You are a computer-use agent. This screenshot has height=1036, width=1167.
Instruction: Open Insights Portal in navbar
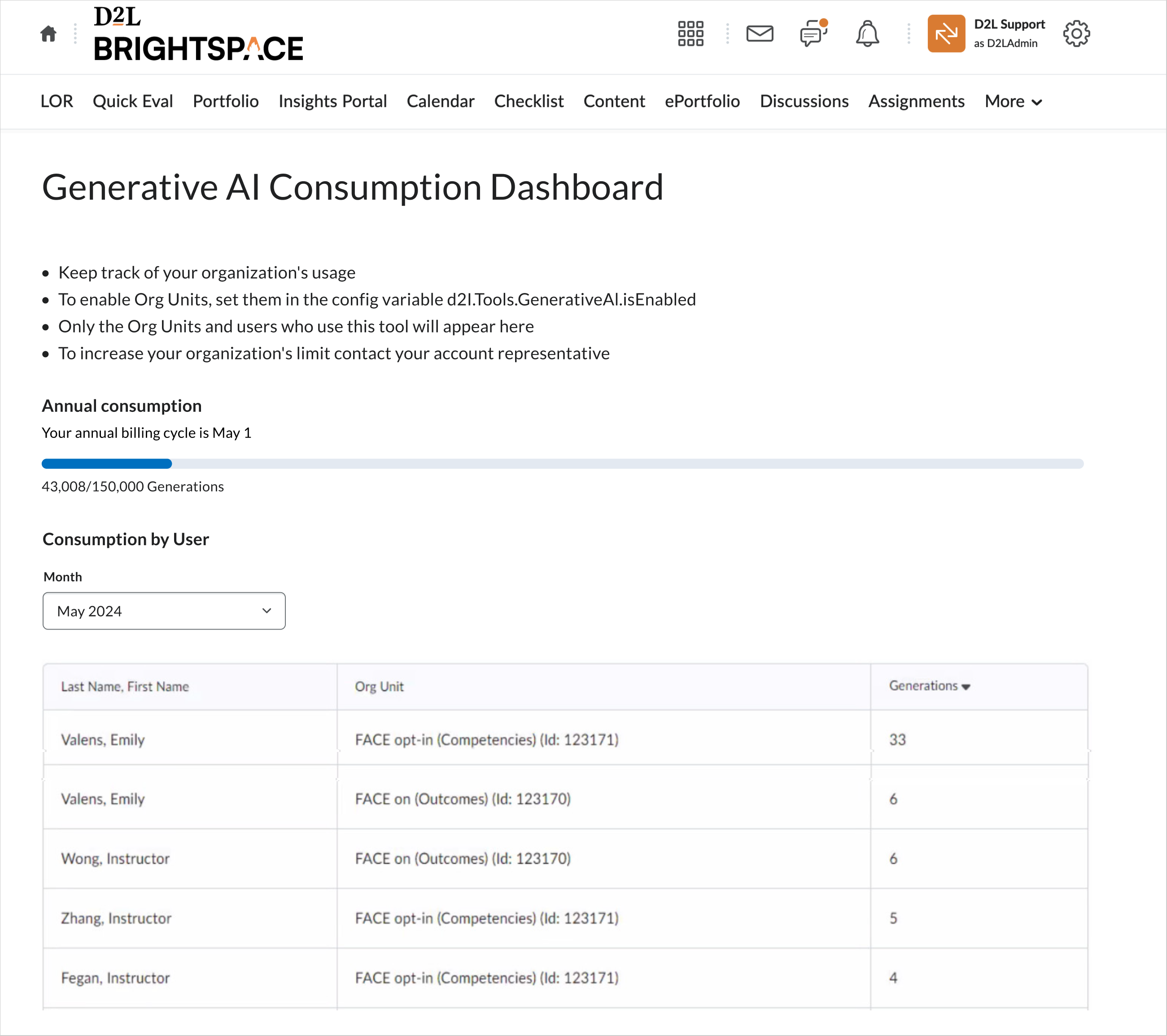(x=332, y=101)
